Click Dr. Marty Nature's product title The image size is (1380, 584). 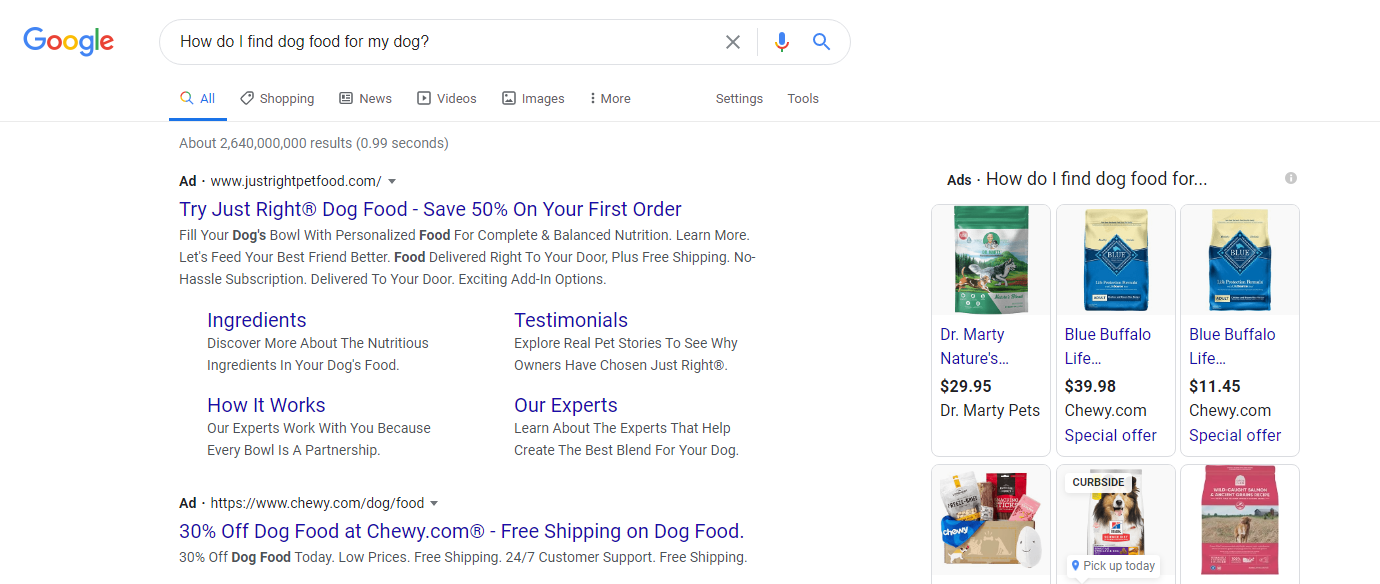(x=974, y=346)
